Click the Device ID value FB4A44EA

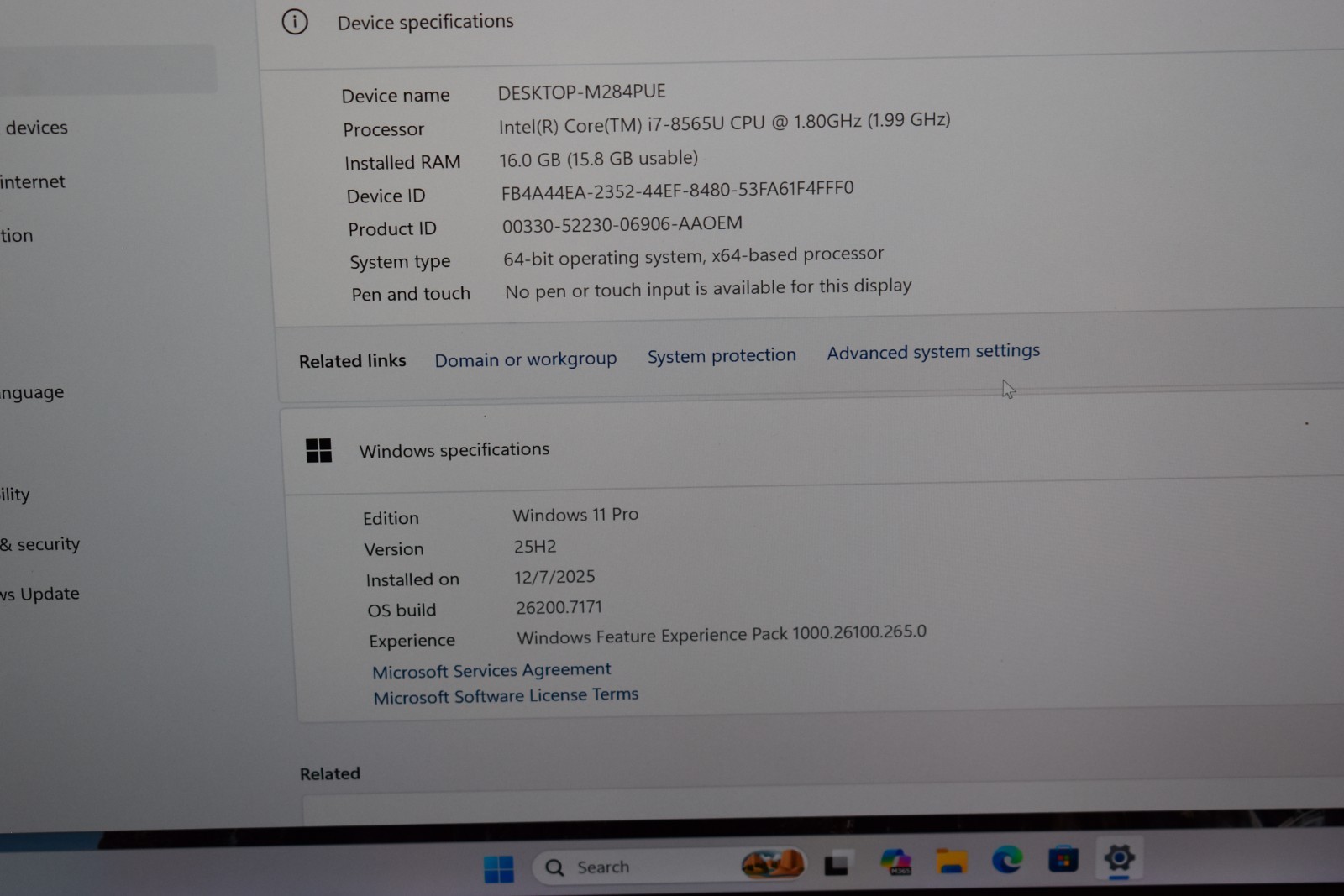[677, 191]
